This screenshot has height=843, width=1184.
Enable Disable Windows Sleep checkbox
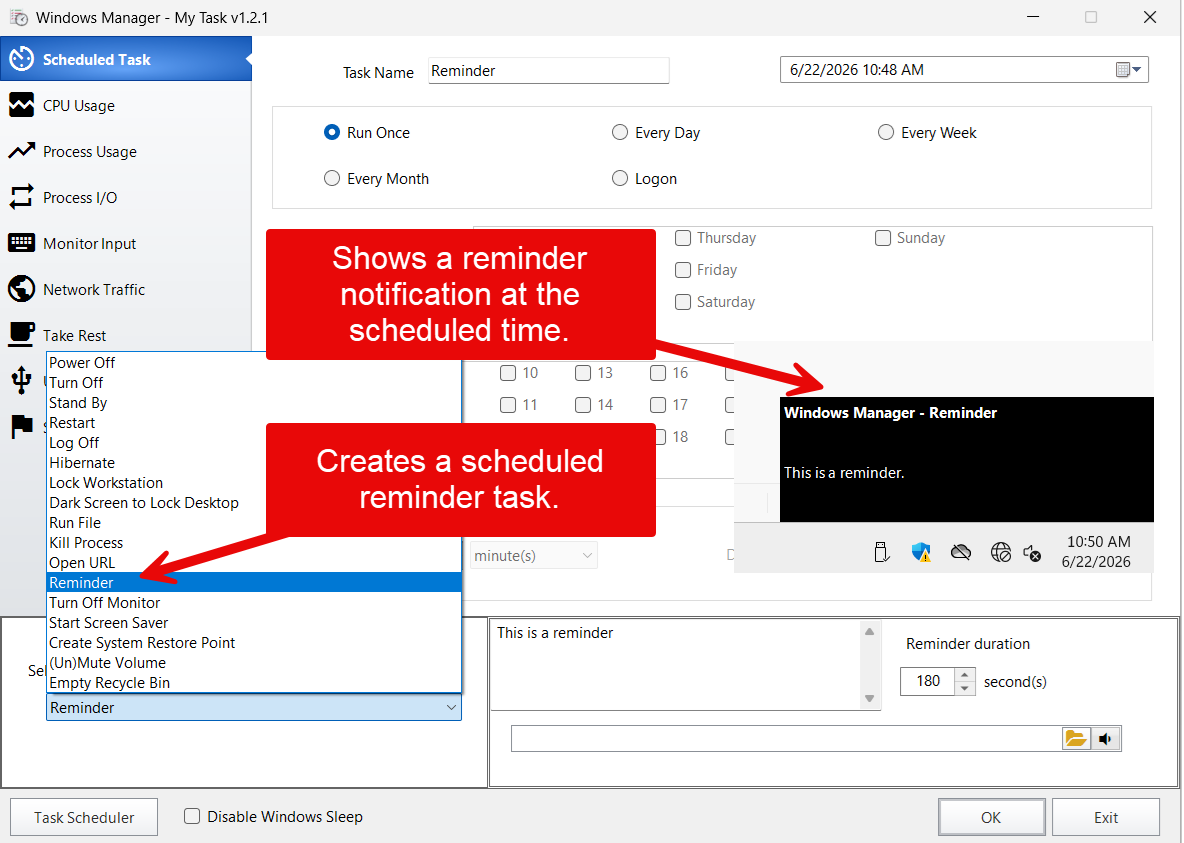192,816
